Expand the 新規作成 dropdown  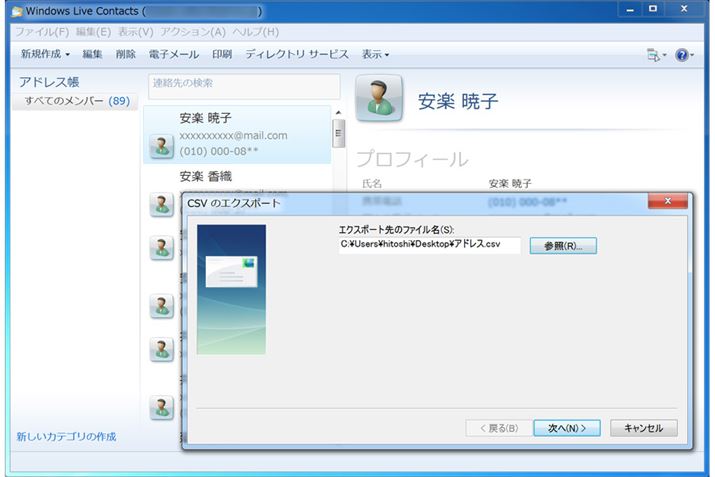click(x=45, y=54)
